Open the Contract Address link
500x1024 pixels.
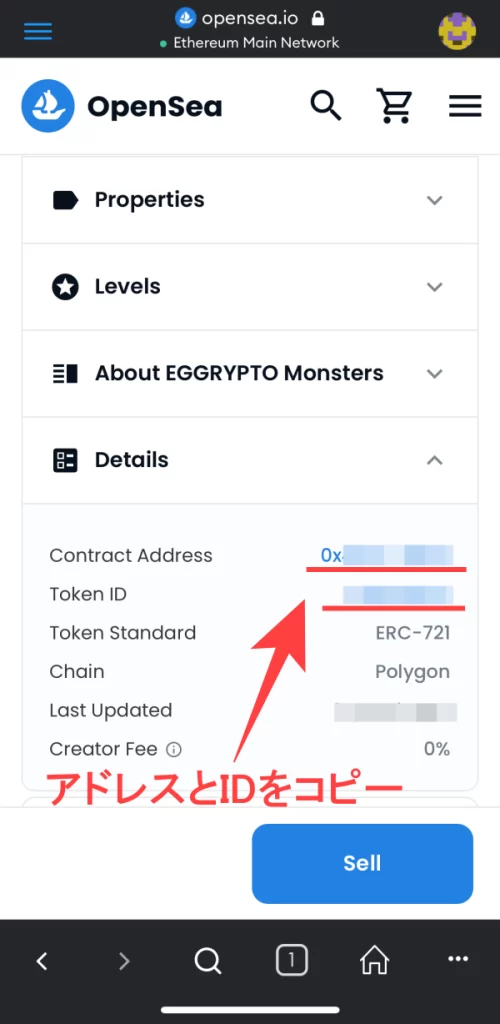[386, 556]
